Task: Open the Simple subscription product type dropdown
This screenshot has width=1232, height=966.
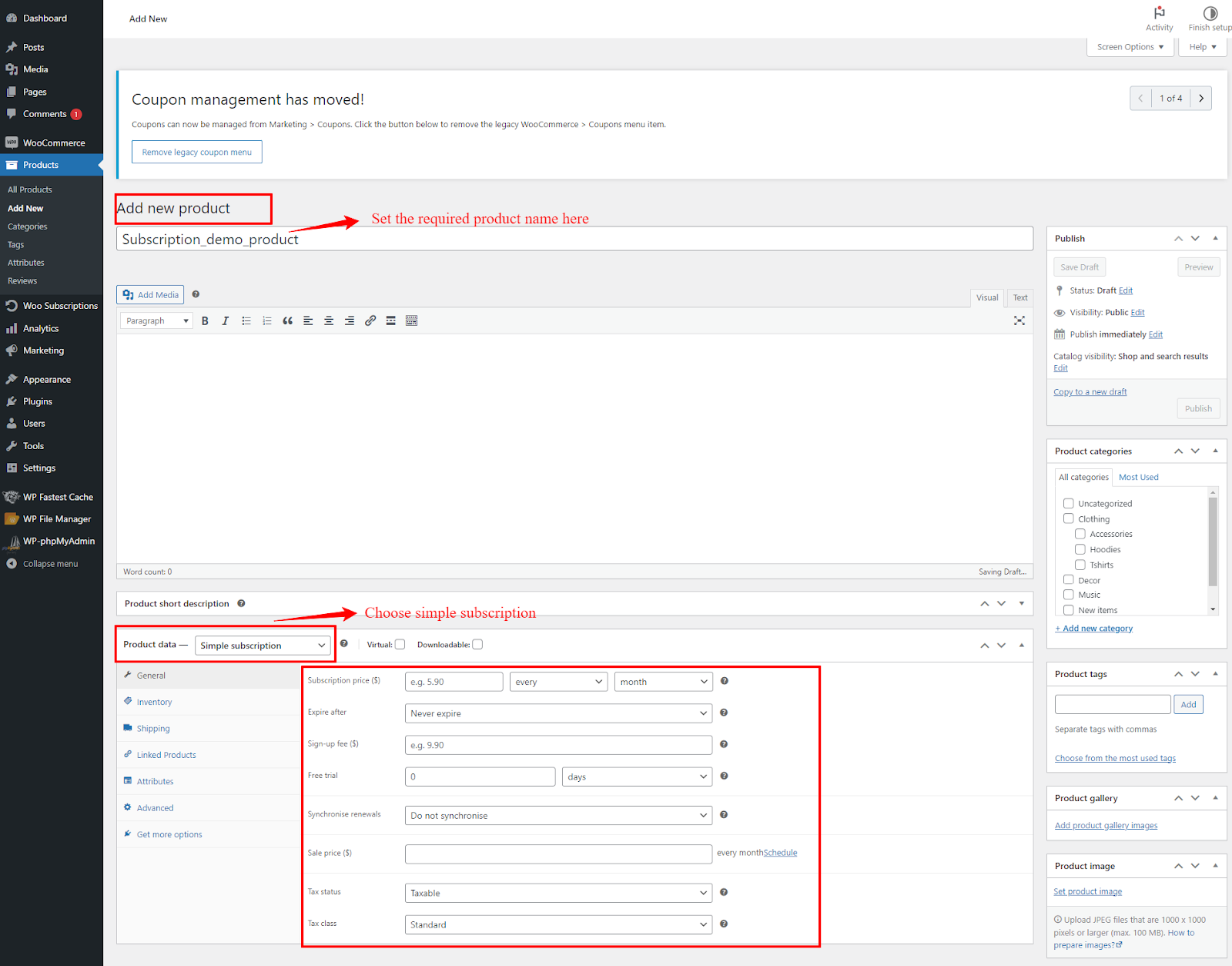Action: pyautogui.click(x=263, y=646)
